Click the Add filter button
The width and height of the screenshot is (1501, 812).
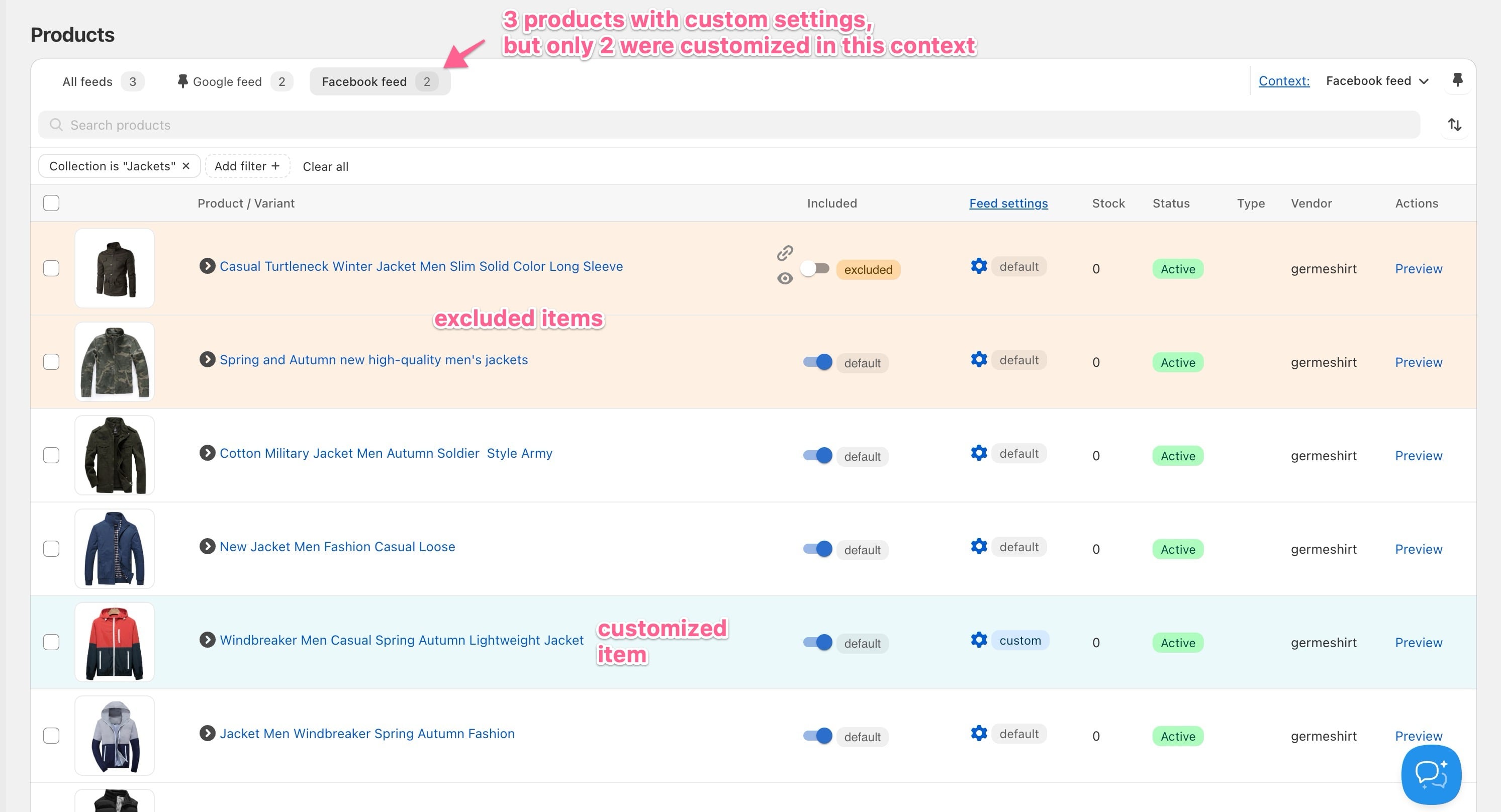click(247, 166)
